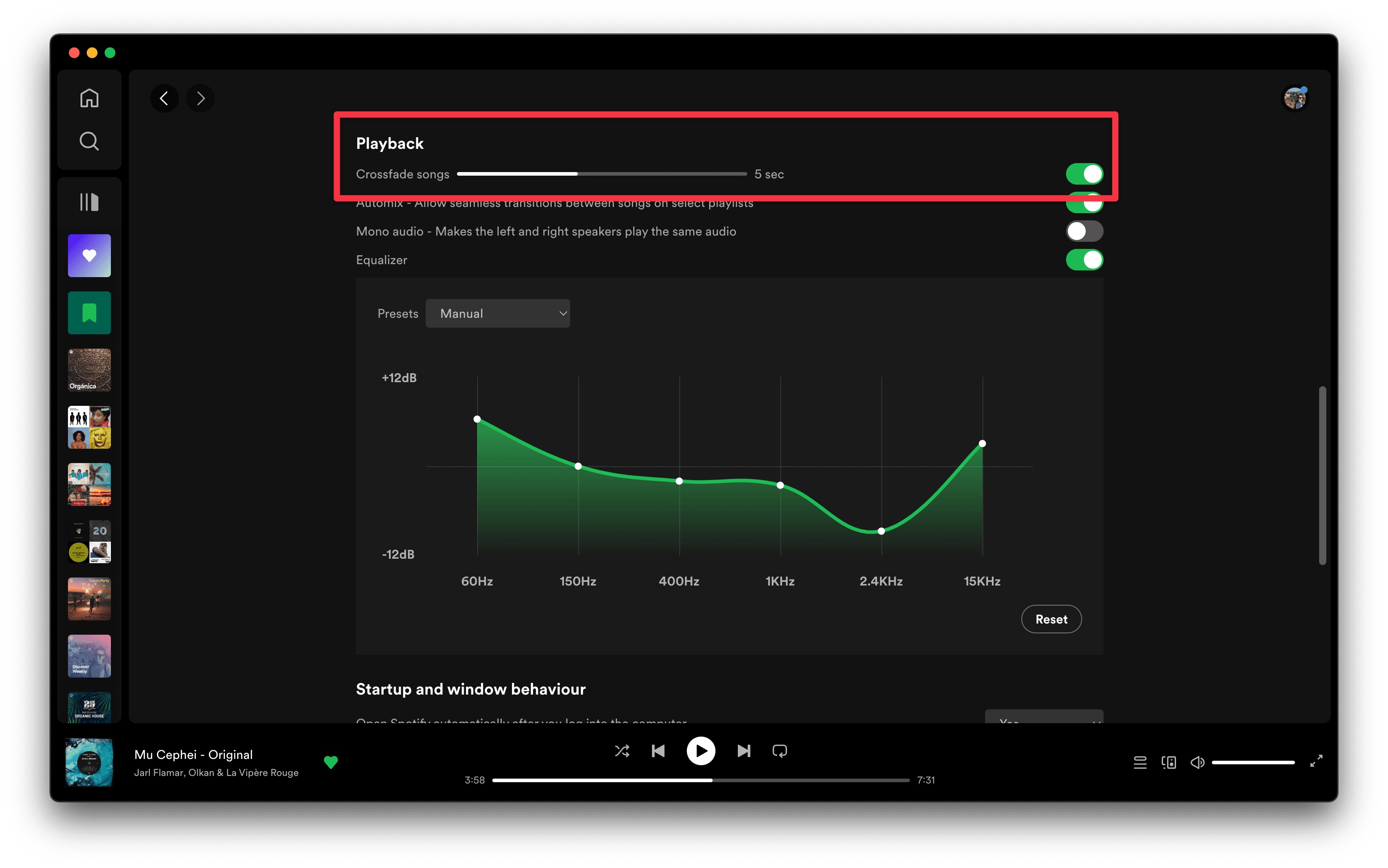The height and width of the screenshot is (868, 1388).
Task: Toggle Mono audio switch
Action: point(1084,232)
